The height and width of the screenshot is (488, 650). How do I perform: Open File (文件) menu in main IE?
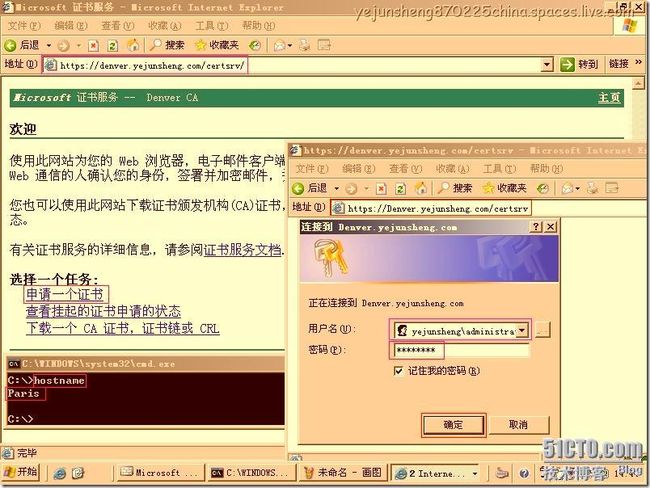[24, 26]
